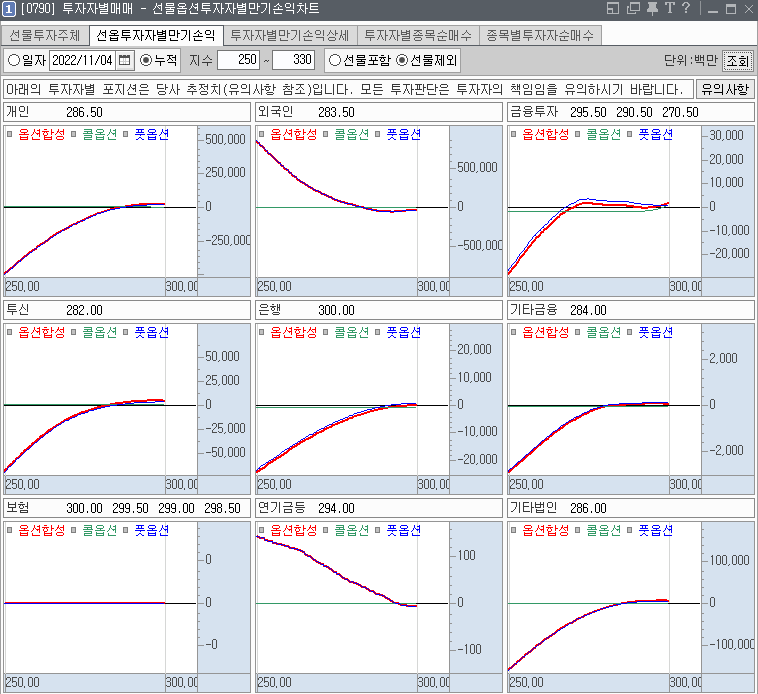Click the index upper bound field 330
The width and height of the screenshot is (758, 694).
[x=293, y=60]
